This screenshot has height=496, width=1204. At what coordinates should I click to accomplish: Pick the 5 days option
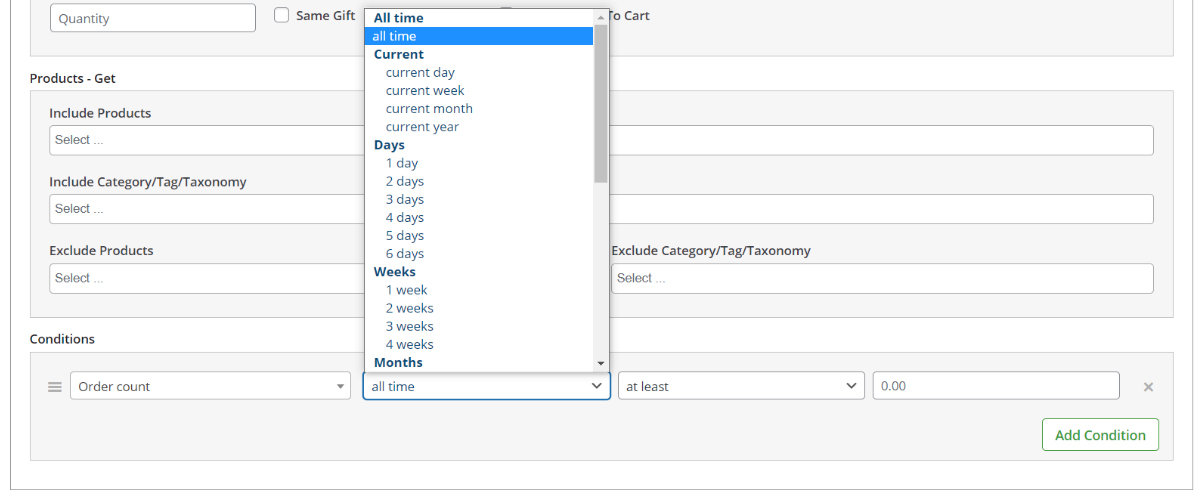coord(479,235)
